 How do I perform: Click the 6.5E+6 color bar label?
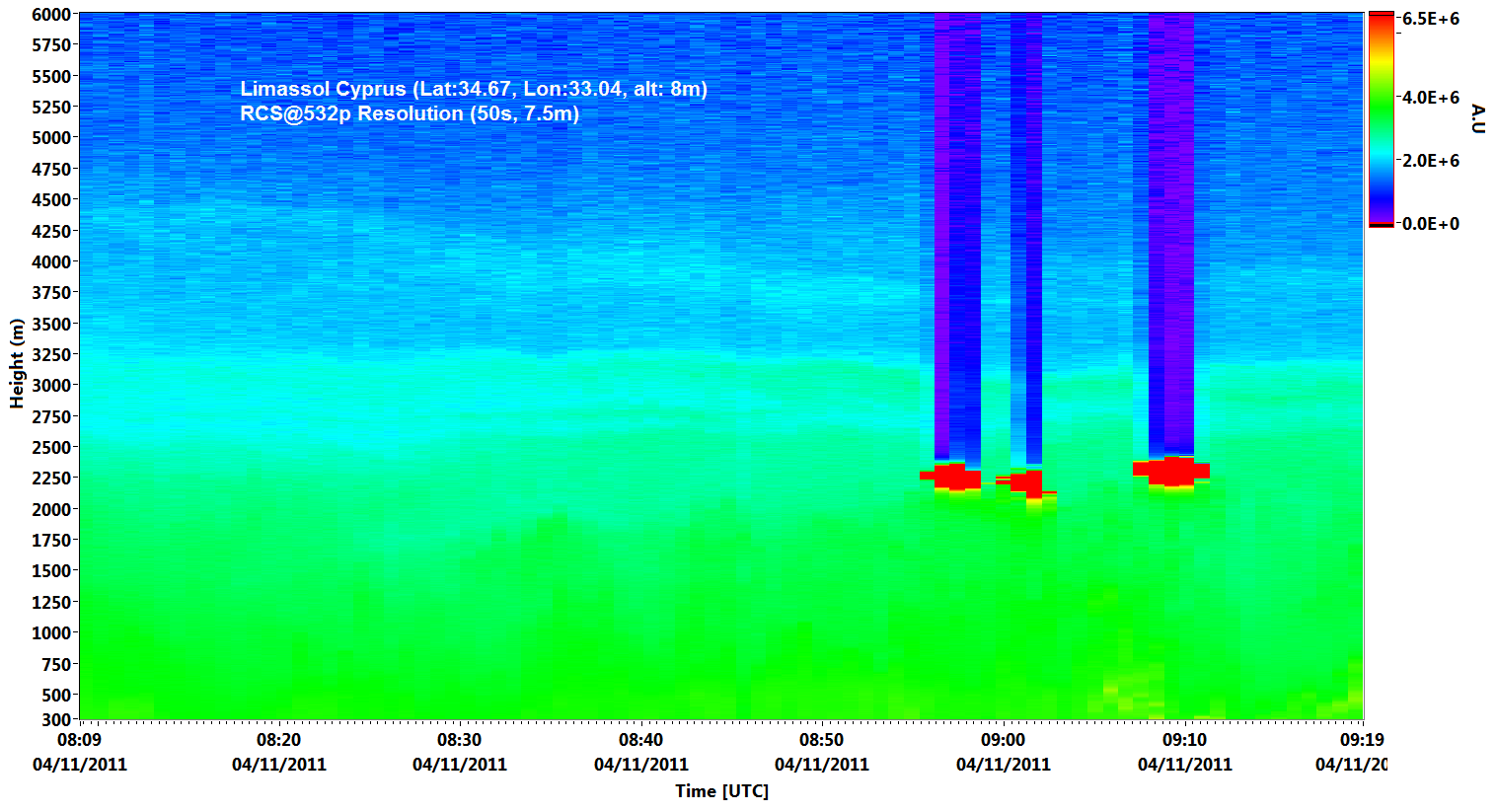[x=1431, y=19]
